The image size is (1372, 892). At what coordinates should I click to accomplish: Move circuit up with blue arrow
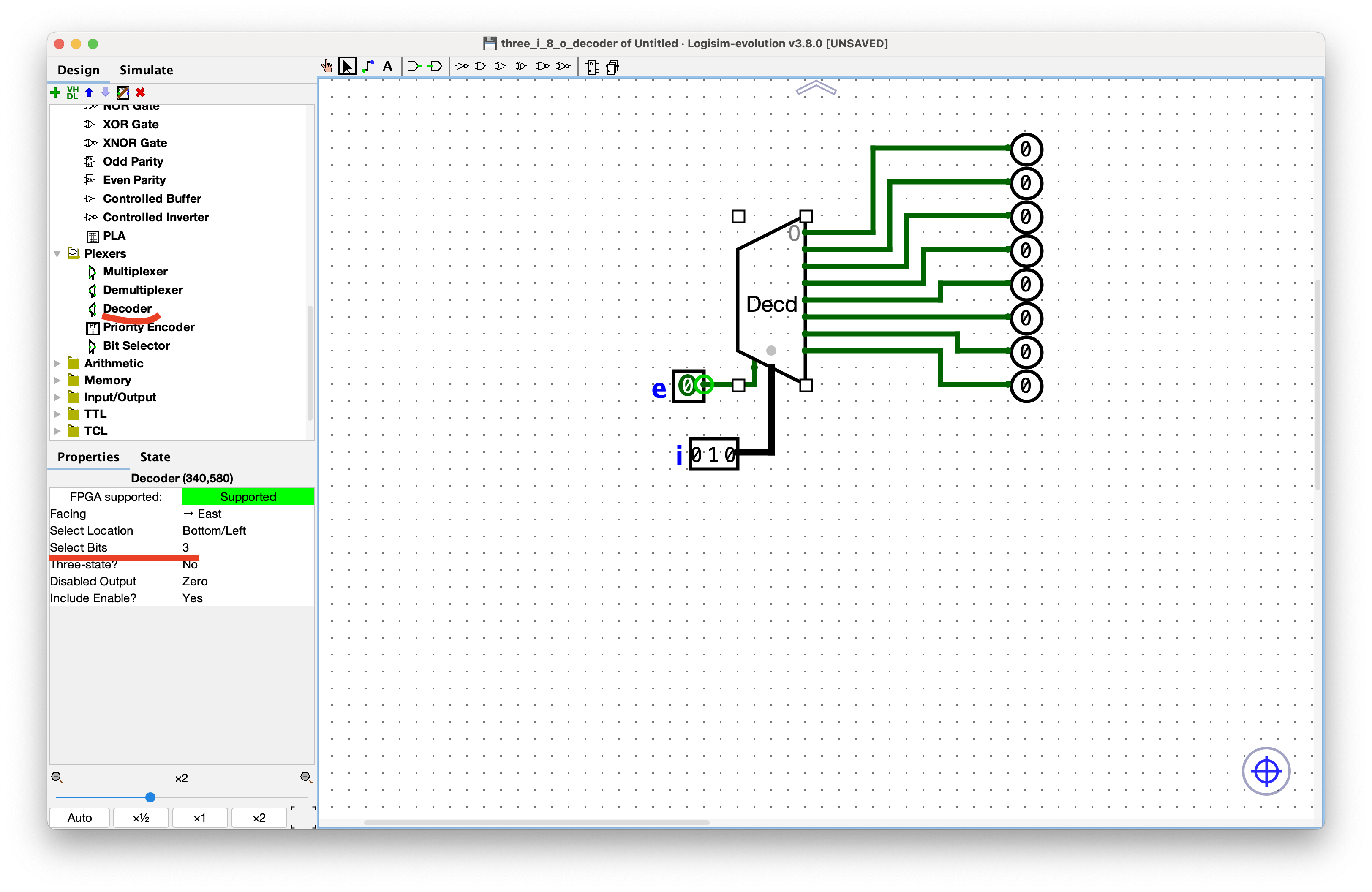pyautogui.click(x=89, y=92)
